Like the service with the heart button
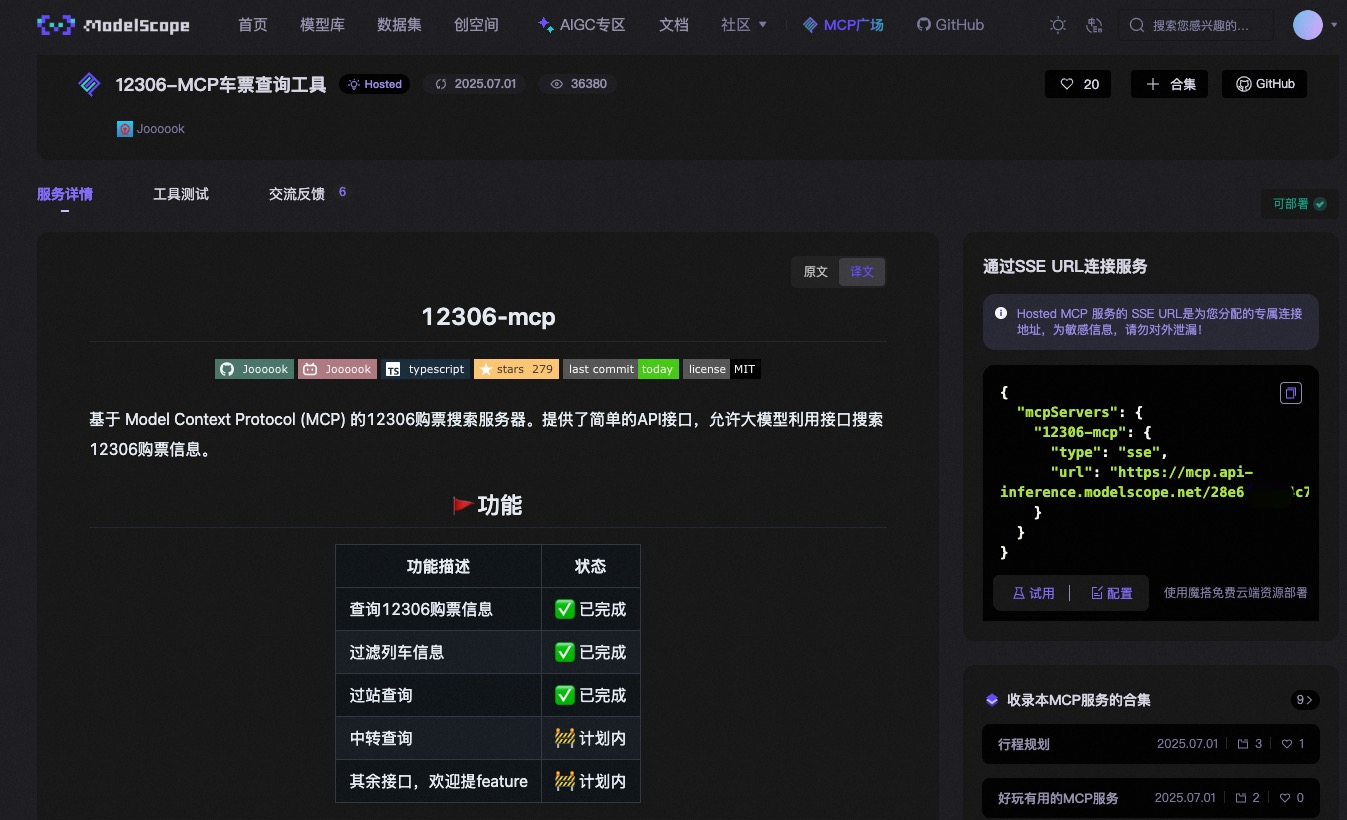Viewport: 1347px width, 820px height. point(1080,84)
